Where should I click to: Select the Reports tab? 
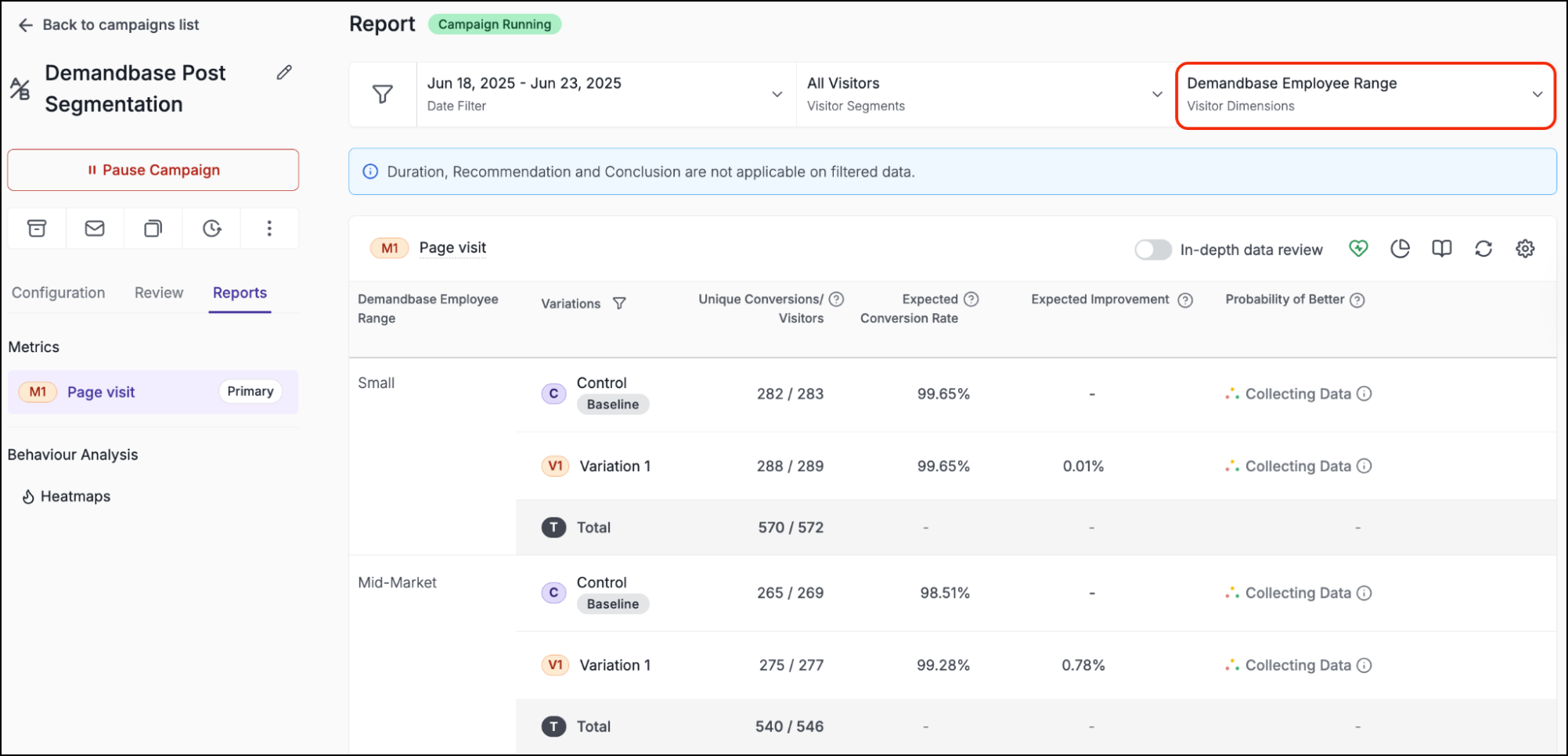coord(240,293)
